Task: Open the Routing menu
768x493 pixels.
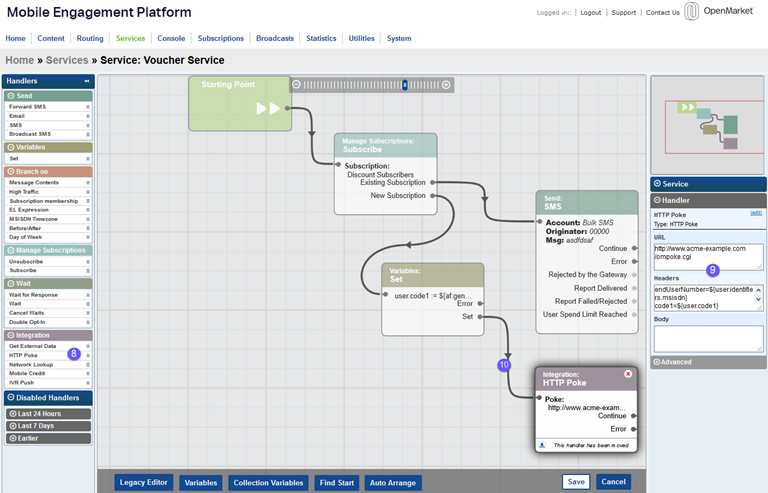Action: 90,38
